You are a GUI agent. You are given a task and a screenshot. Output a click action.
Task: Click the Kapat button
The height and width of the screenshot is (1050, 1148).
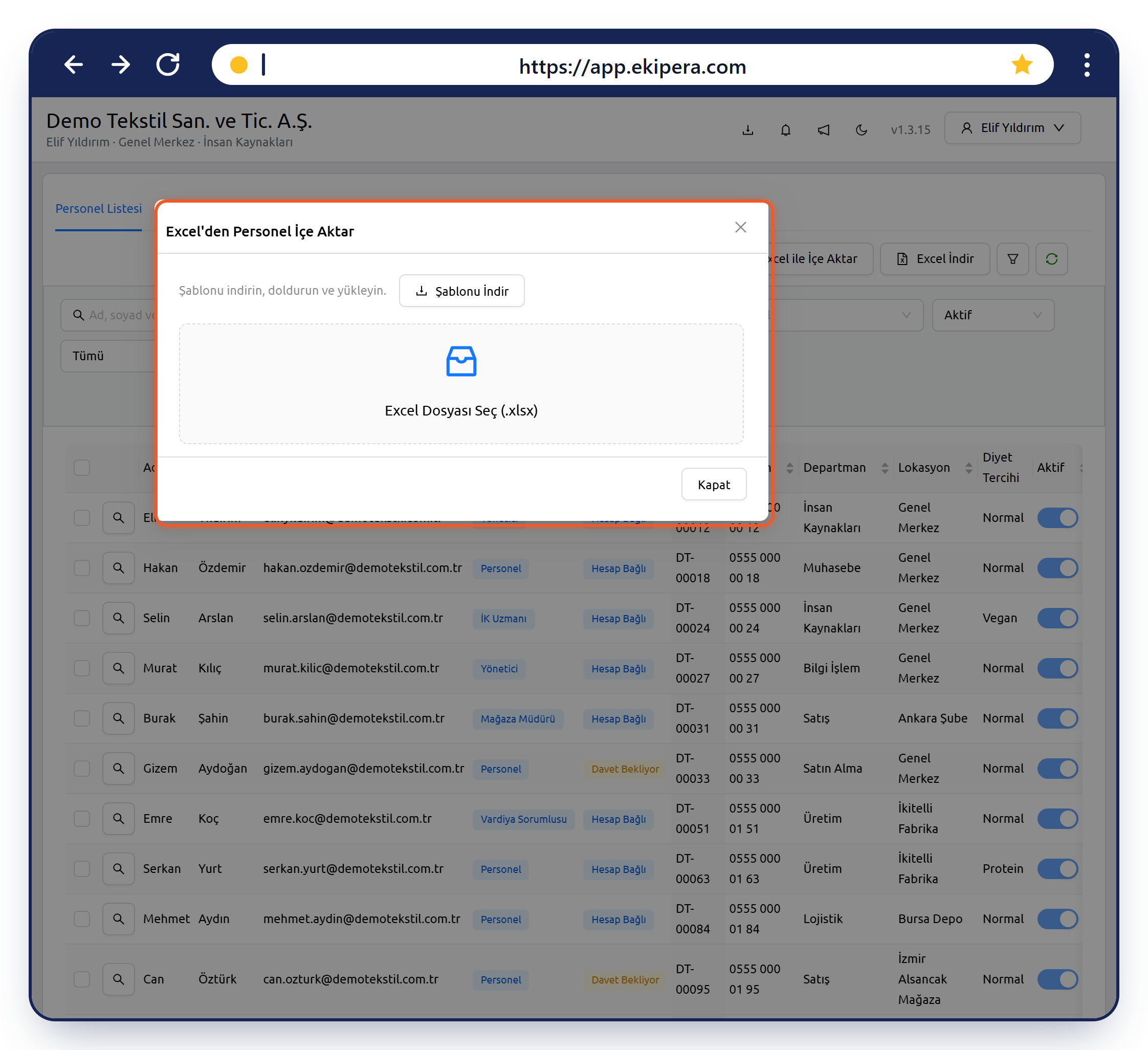click(x=714, y=485)
